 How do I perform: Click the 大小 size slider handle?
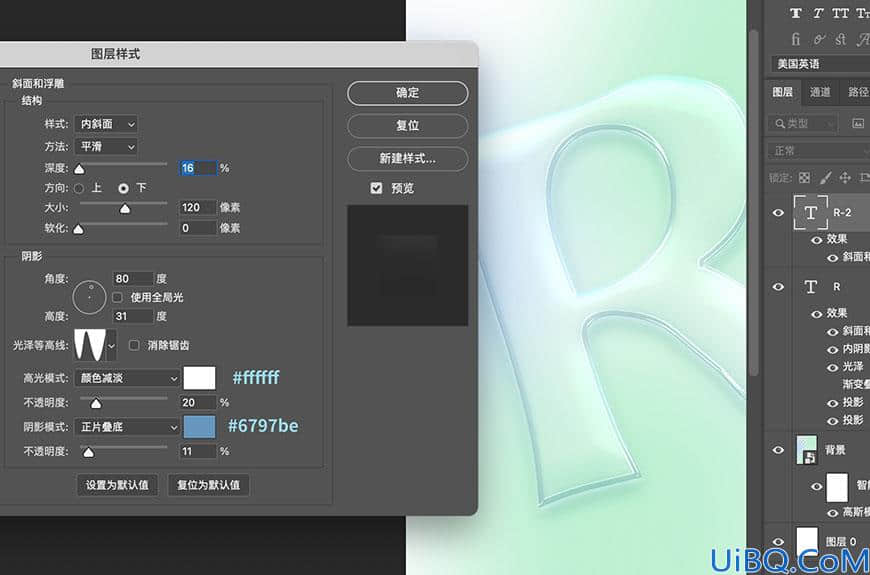pos(125,209)
